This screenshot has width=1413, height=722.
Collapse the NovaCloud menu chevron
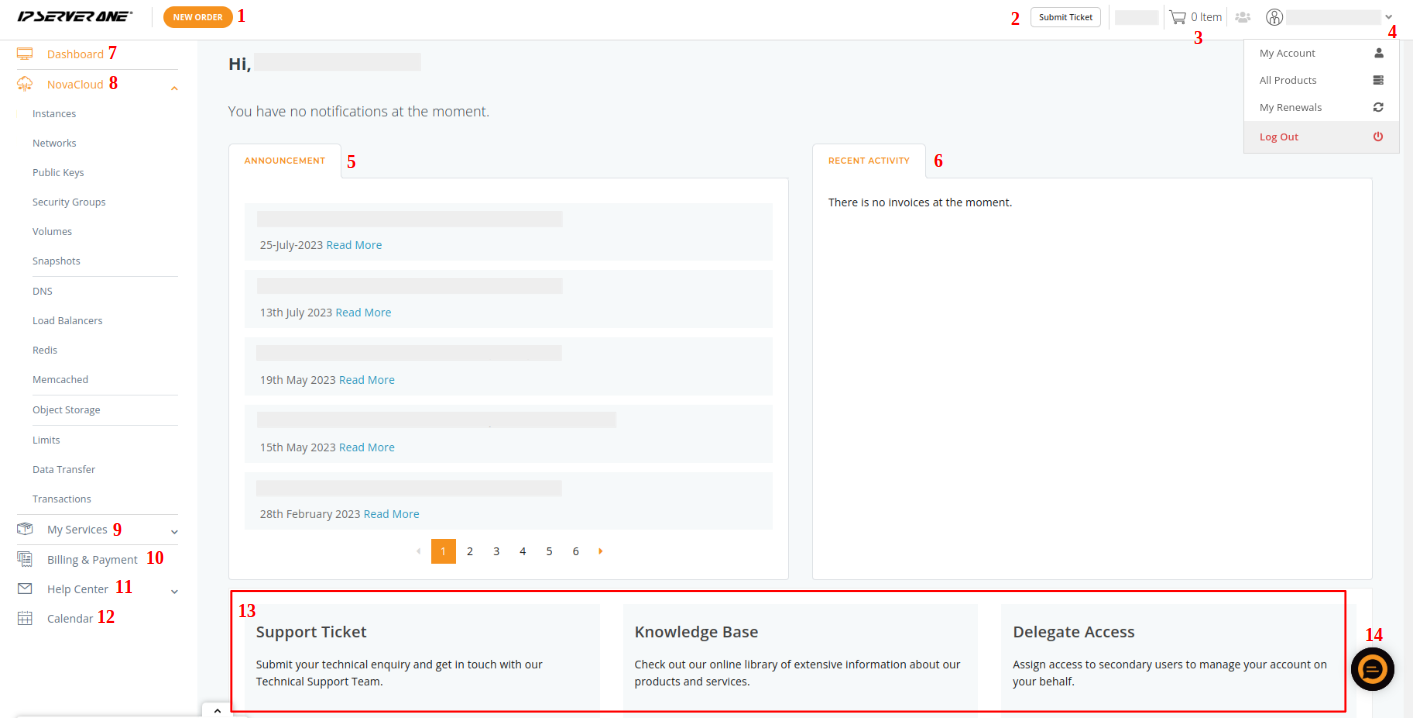pyautogui.click(x=174, y=88)
